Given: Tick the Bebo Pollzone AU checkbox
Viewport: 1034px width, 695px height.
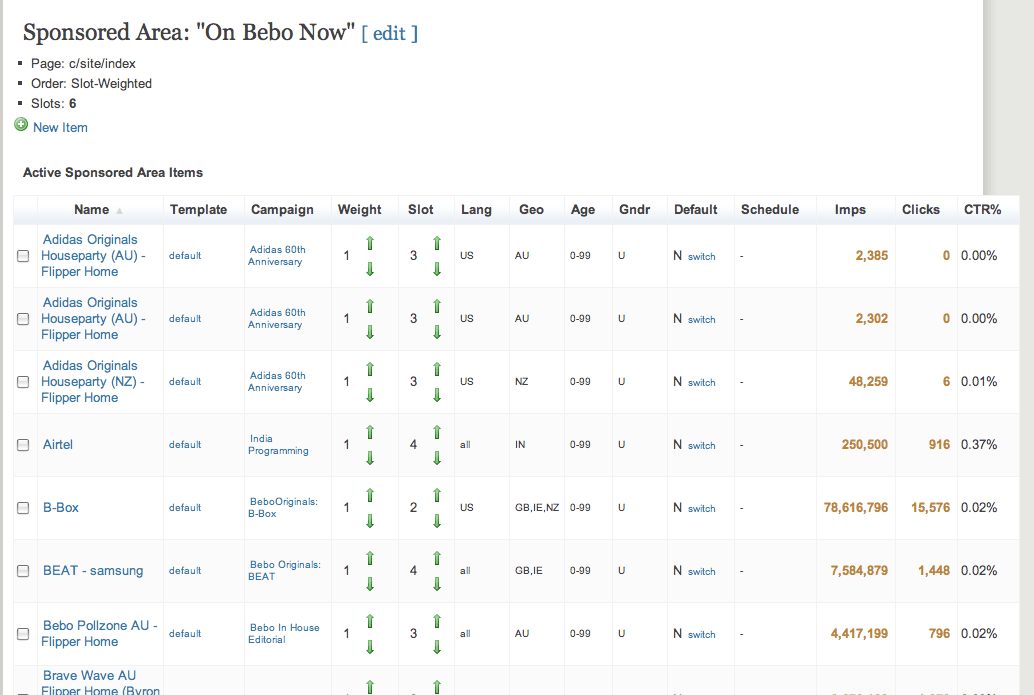Looking at the screenshot, I should [x=23, y=634].
